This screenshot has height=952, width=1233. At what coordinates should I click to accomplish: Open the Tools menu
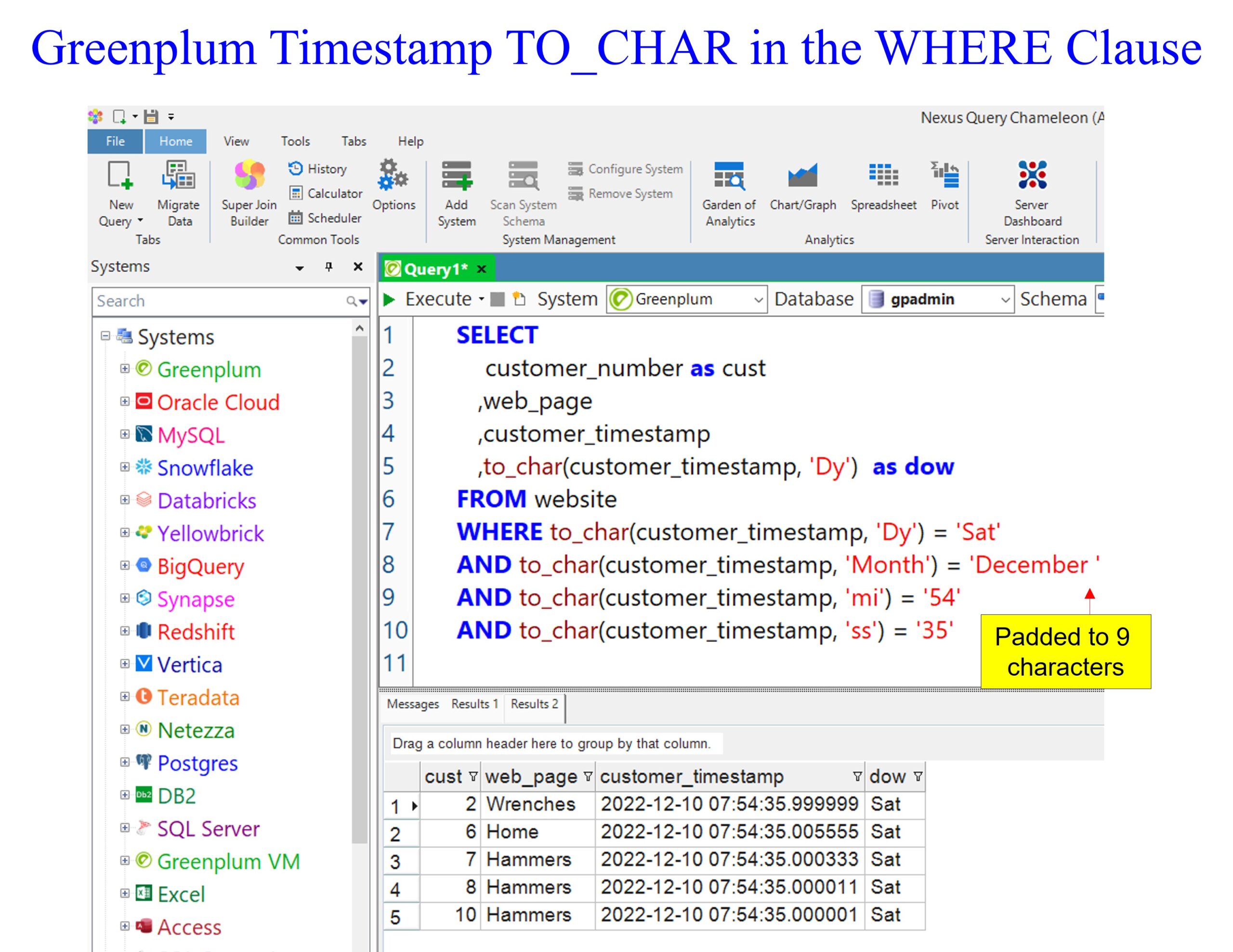(295, 141)
